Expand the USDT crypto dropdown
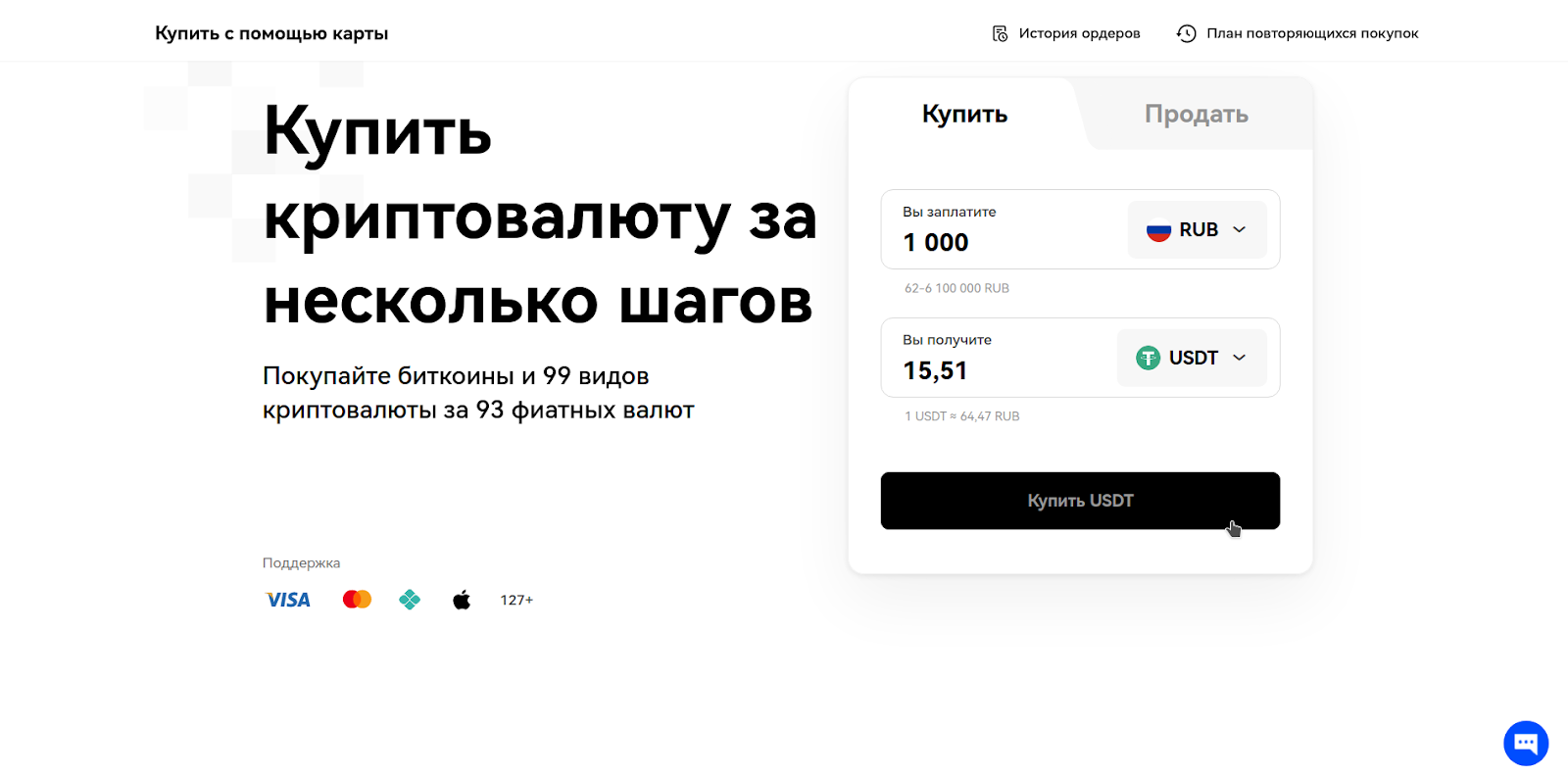 coord(1192,358)
